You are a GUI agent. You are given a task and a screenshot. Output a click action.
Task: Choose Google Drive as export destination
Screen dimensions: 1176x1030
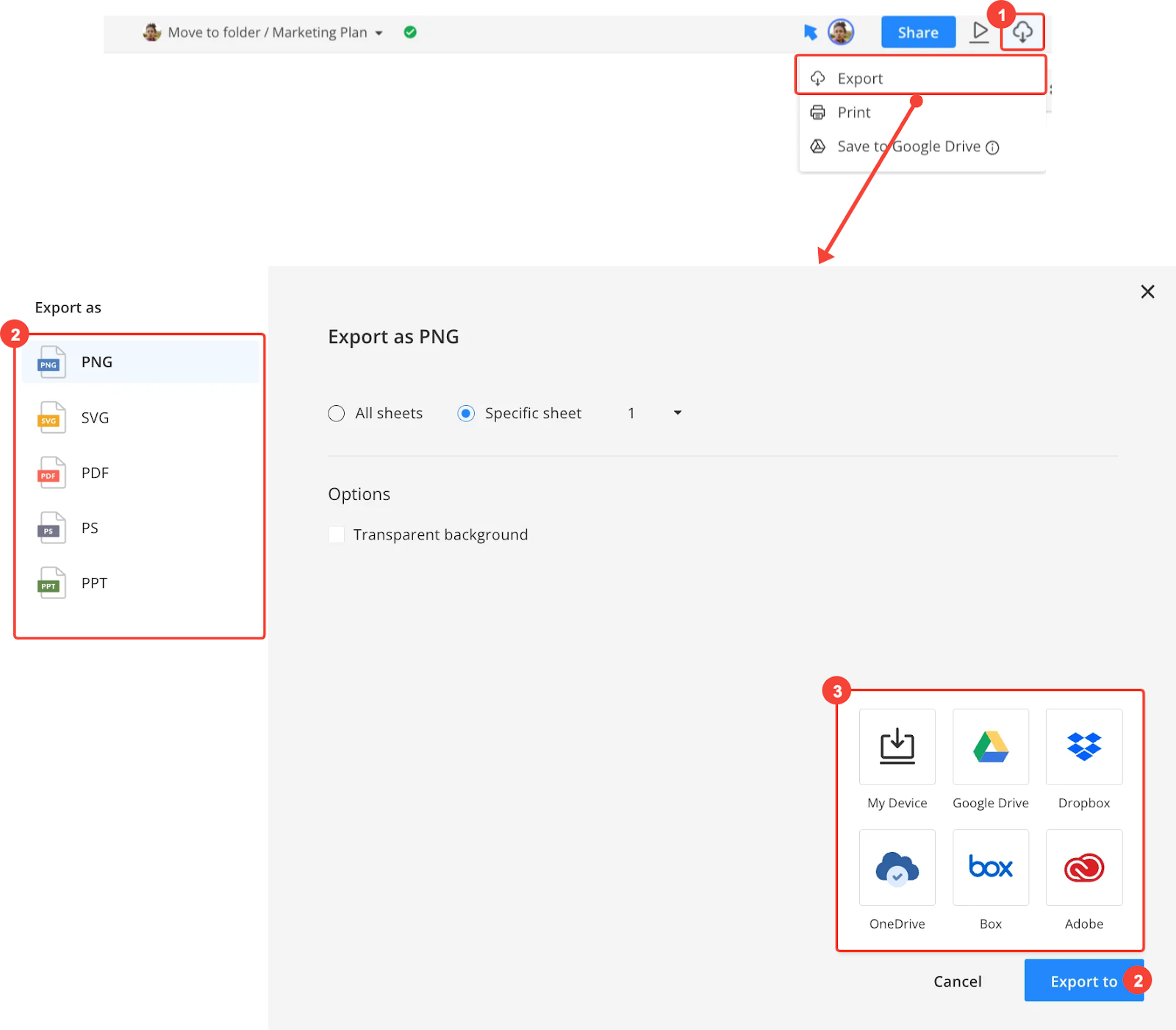[x=991, y=747]
